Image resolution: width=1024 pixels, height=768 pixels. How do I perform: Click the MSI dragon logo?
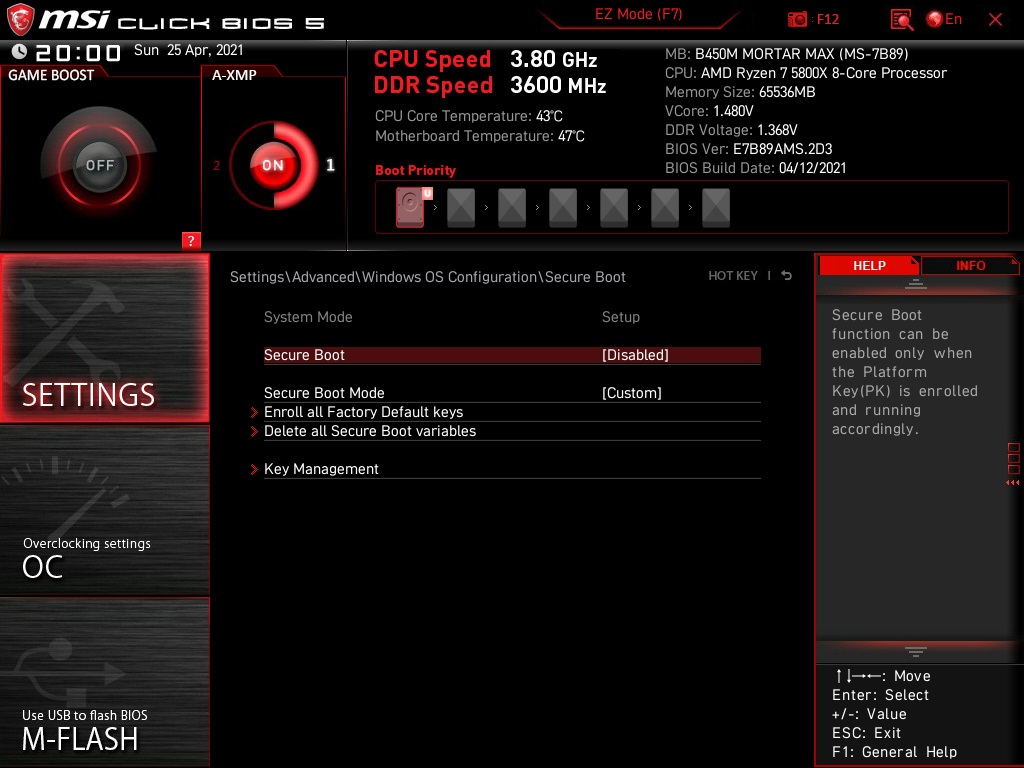click(x=21, y=18)
